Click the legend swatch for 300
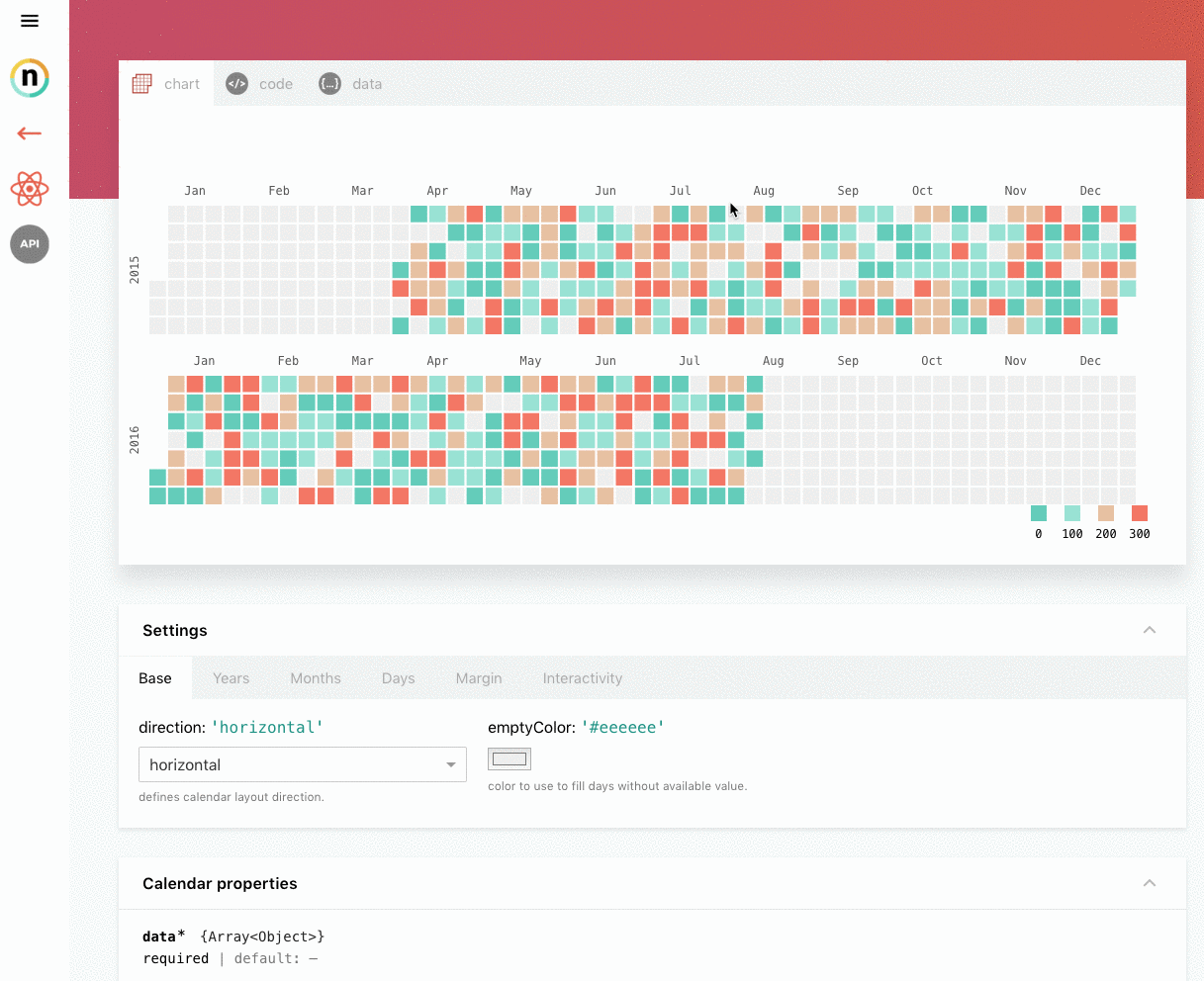This screenshot has width=1204, height=981. coord(1140,513)
